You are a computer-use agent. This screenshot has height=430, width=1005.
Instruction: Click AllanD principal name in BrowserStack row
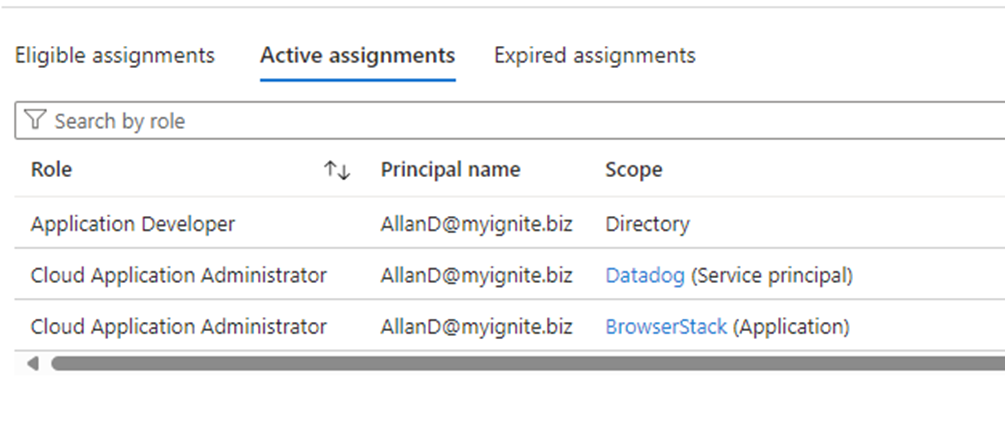(476, 327)
